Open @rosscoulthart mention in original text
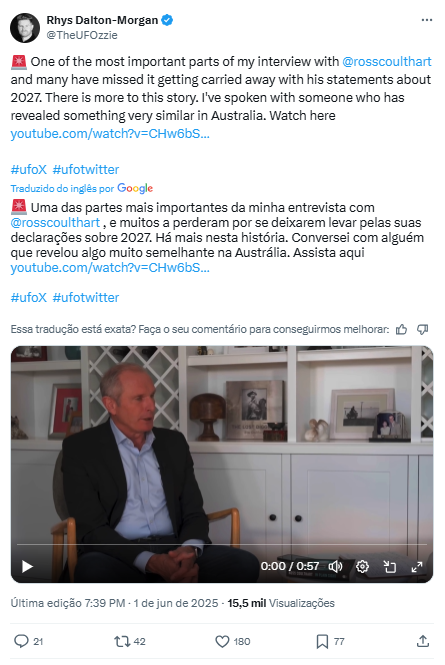Screen dimensions: 445x665 click(387, 61)
